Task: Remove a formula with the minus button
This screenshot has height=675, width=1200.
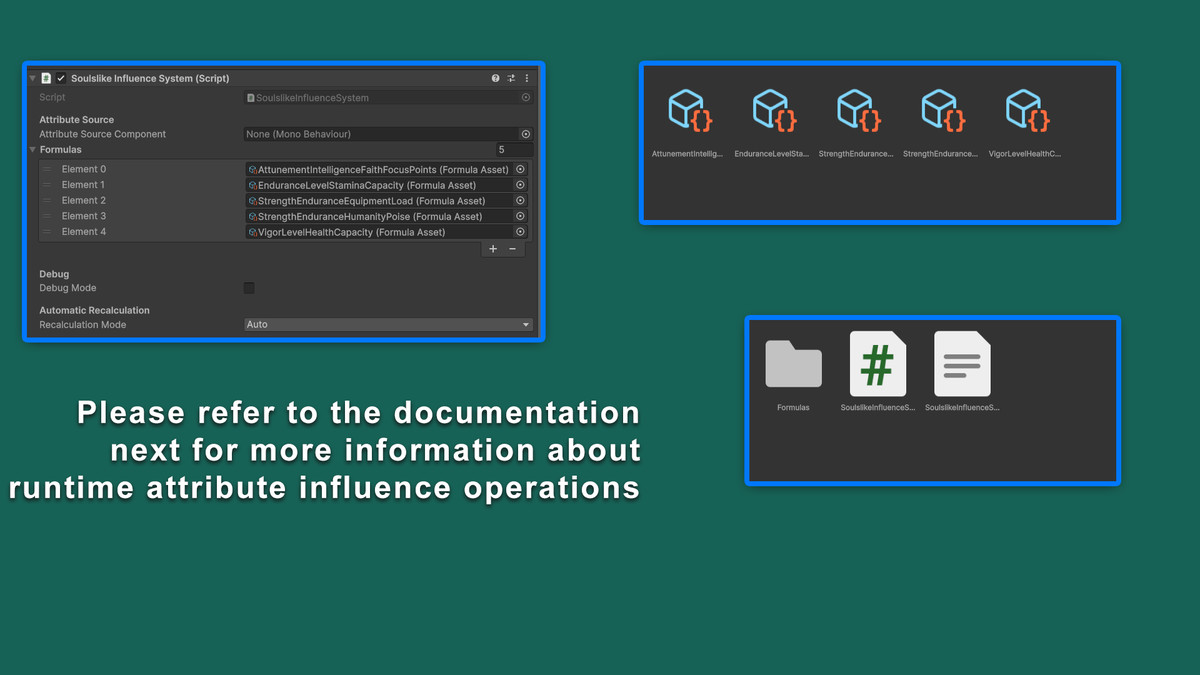Action: click(x=513, y=249)
